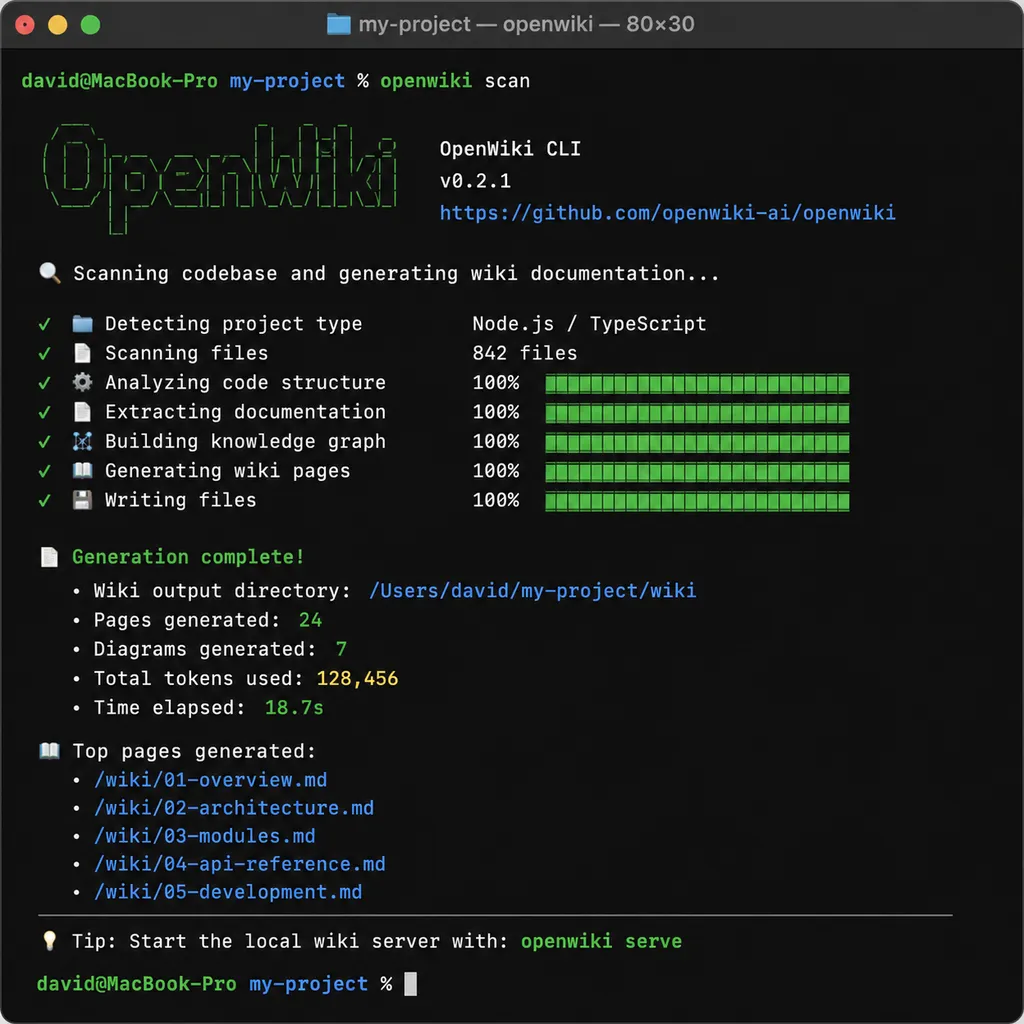
Task: Open /wiki/01-overview.md
Action: [210, 780]
